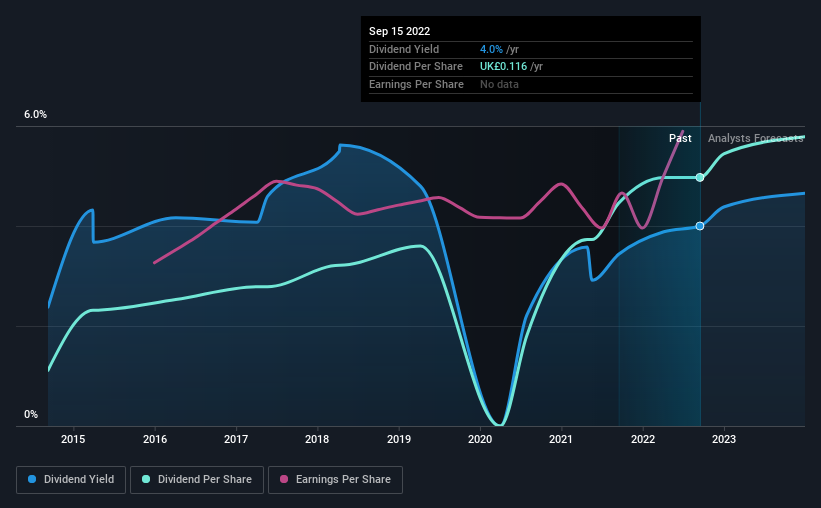Click the 2016 x-axis label
Image resolution: width=821 pixels, height=508 pixels.
pos(155,439)
